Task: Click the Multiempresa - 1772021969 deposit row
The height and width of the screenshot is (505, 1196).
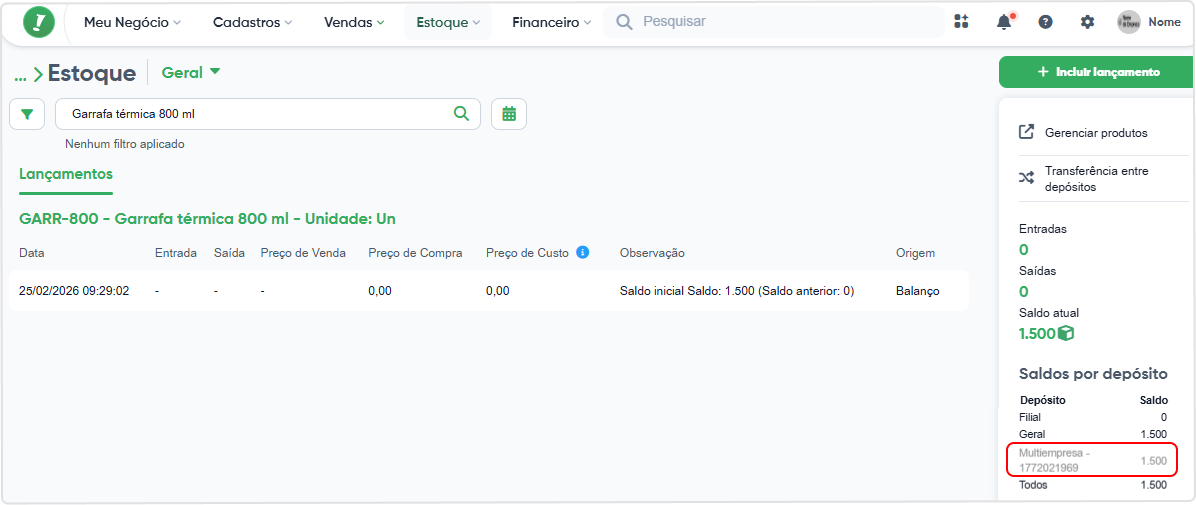Action: [1093, 460]
